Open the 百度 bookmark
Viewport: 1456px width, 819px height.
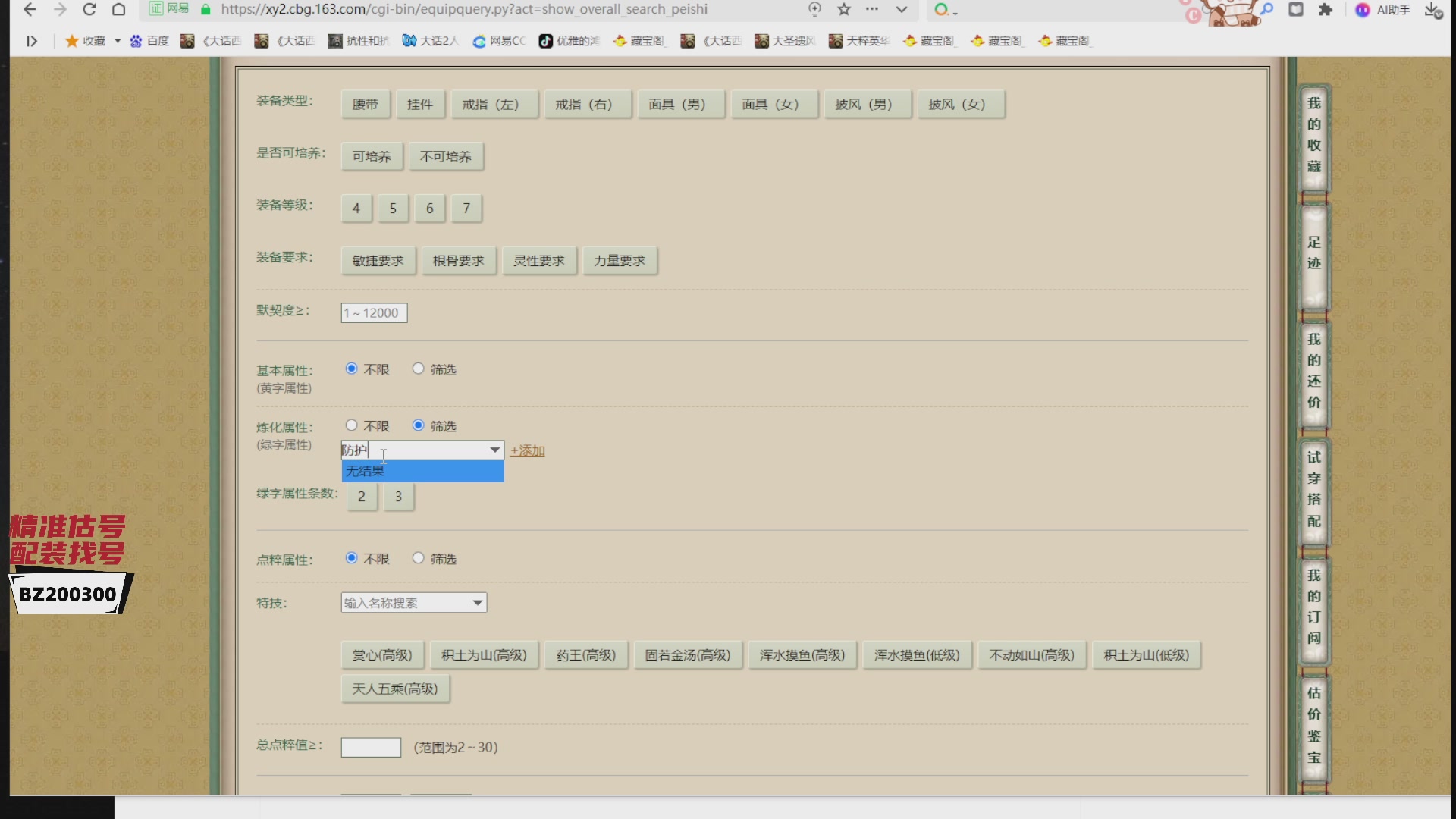pyautogui.click(x=149, y=41)
